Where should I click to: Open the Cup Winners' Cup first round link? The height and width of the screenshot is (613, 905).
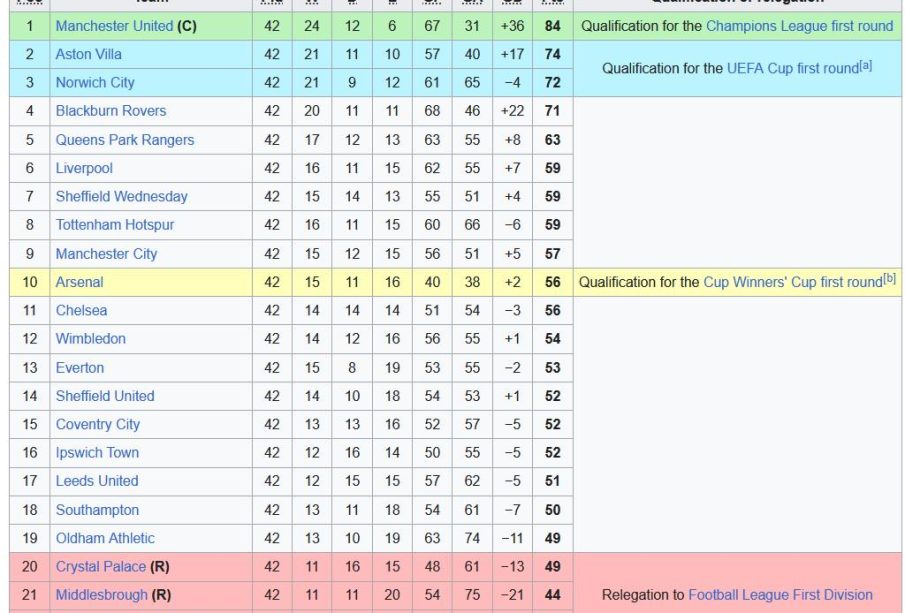[x=793, y=282]
